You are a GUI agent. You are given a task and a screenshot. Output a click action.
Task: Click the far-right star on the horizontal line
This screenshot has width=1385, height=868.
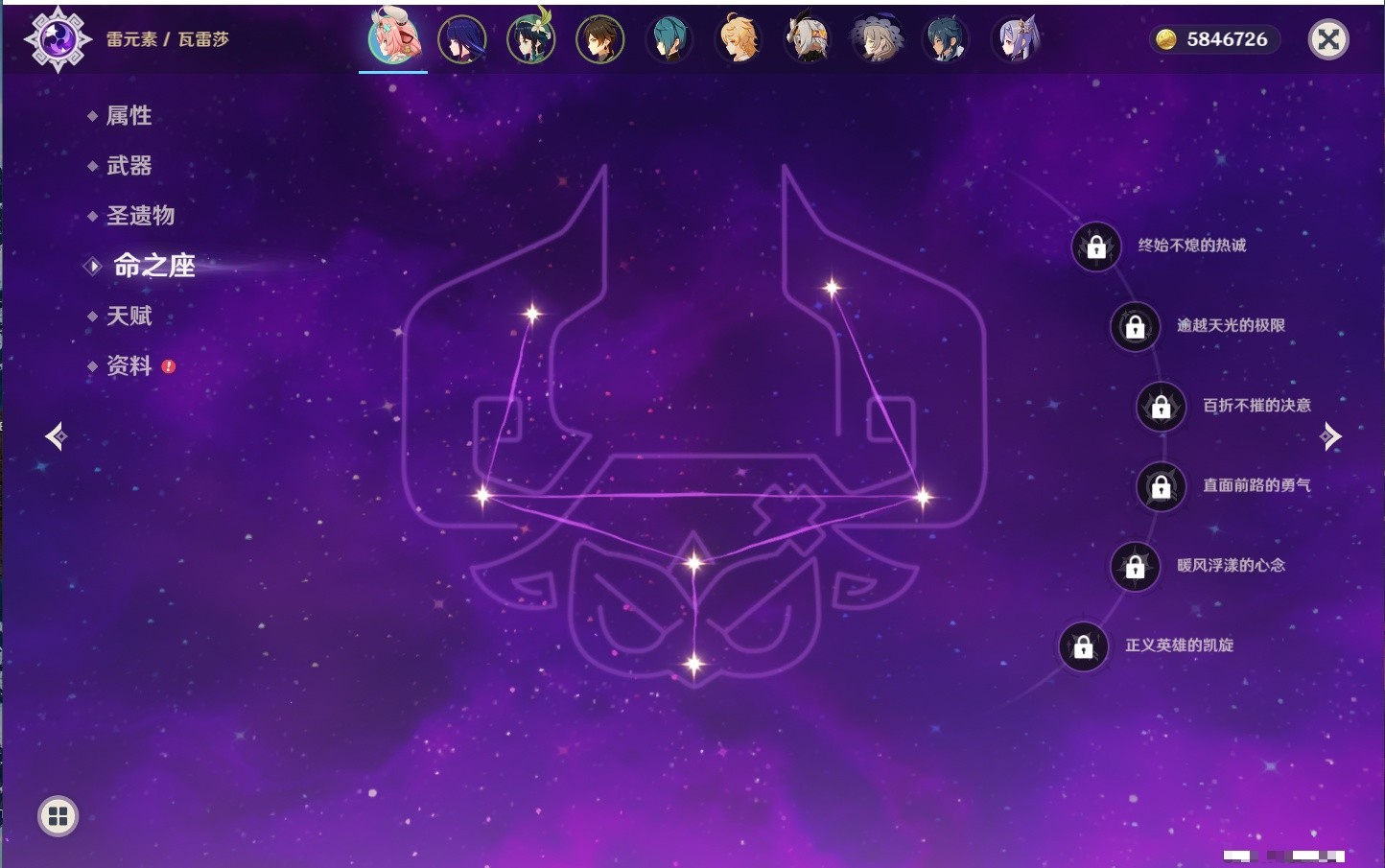pos(923,496)
